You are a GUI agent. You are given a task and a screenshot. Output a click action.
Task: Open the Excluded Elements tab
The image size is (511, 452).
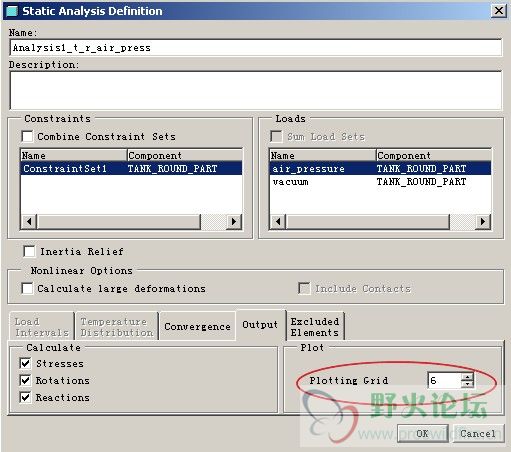315,327
